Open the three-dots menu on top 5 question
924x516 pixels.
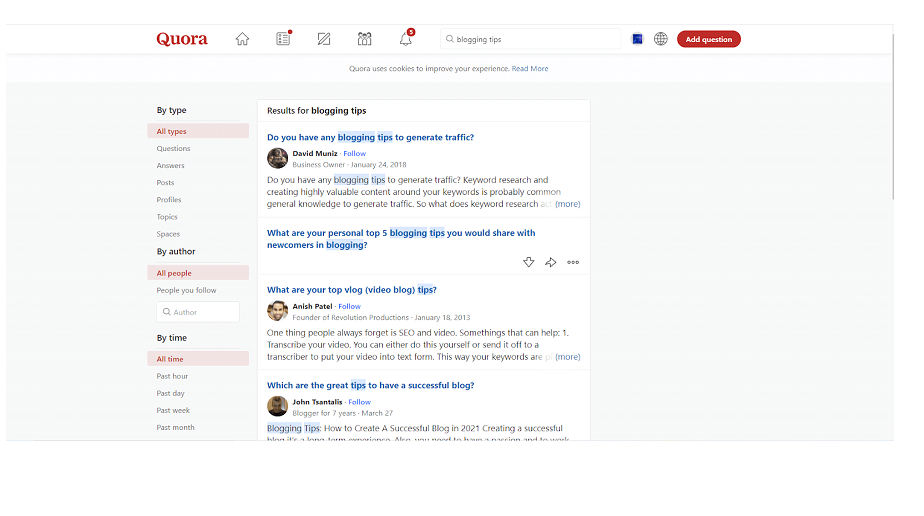(573, 262)
